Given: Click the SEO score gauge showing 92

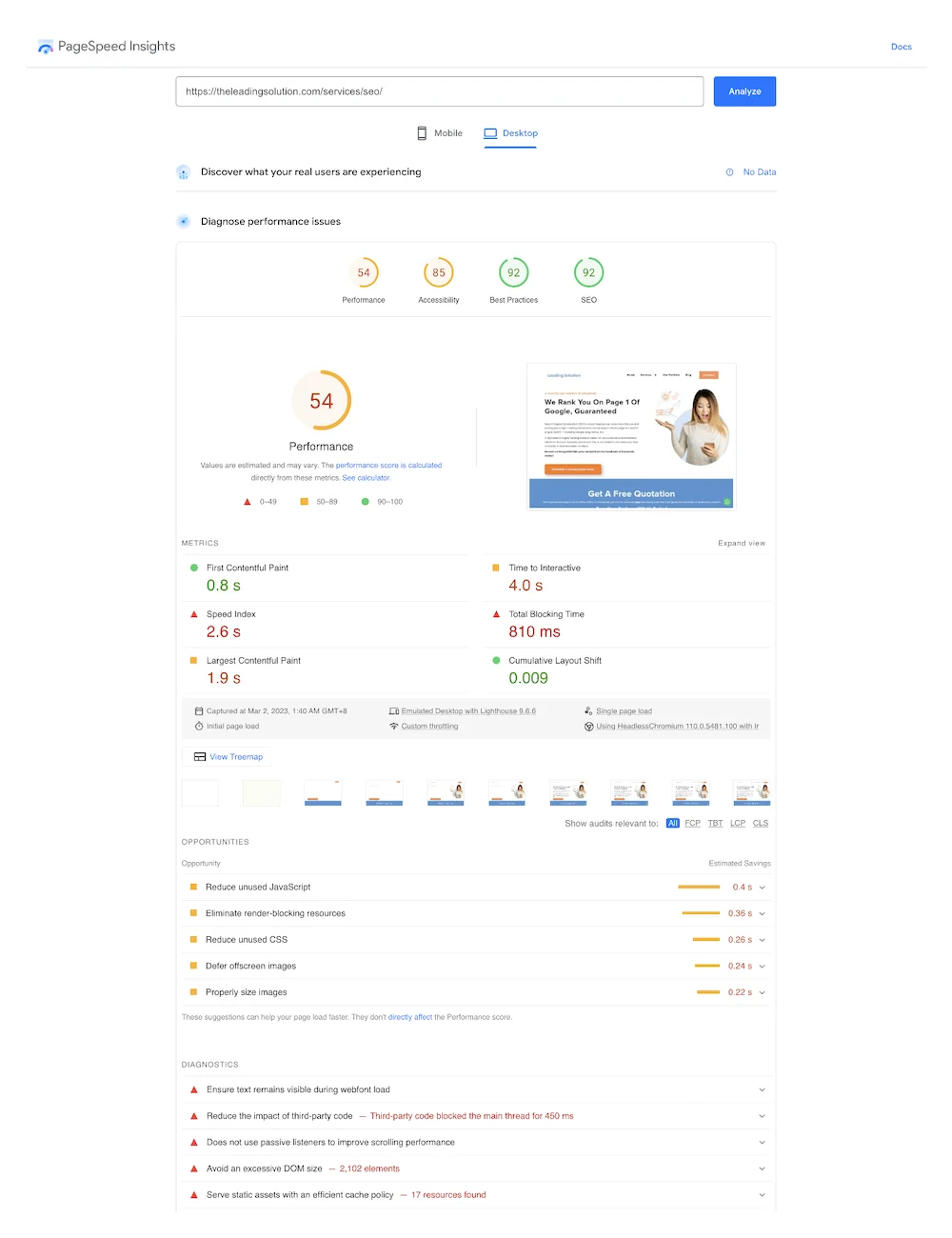Looking at the screenshot, I should click(x=589, y=273).
